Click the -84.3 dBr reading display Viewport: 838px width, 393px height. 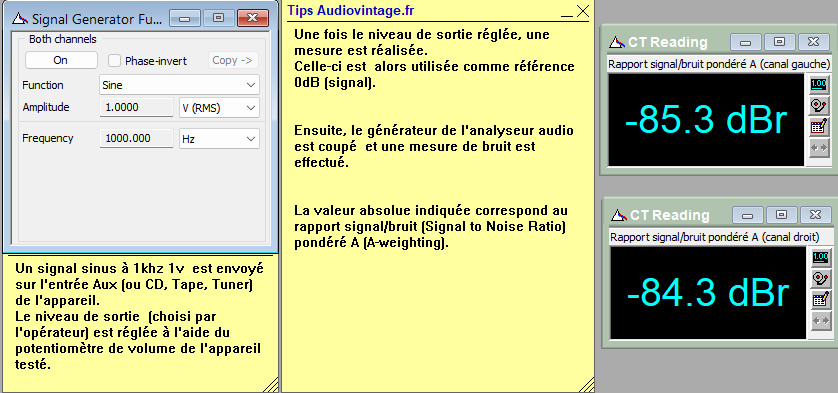coord(708,293)
